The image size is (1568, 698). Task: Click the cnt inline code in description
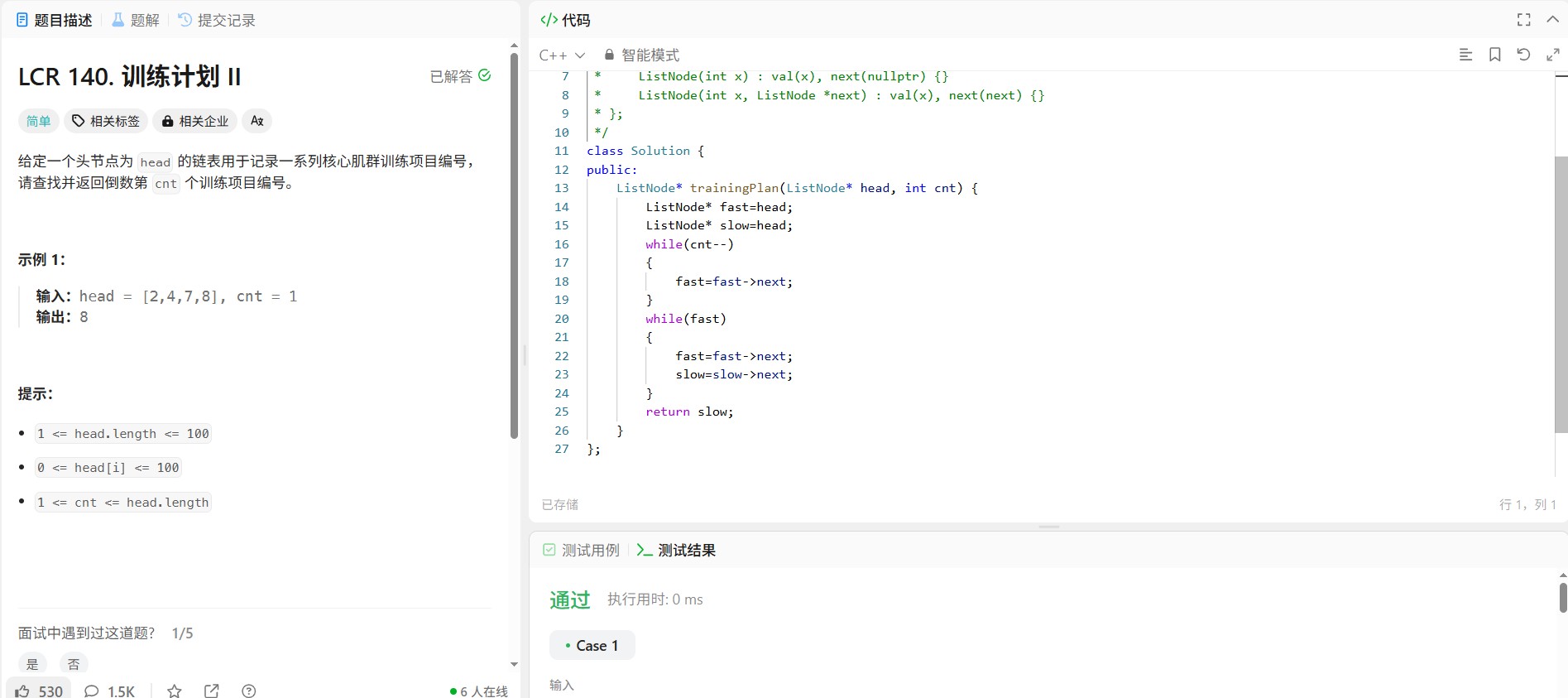pyautogui.click(x=166, y=184)
